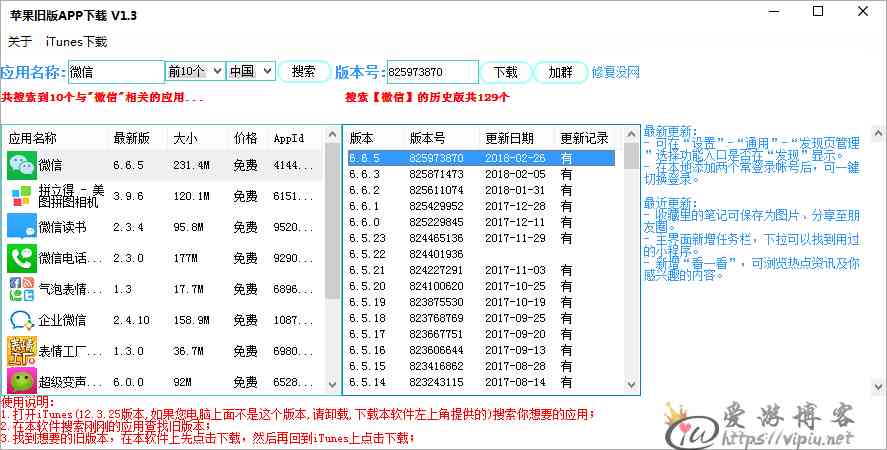Select the 微信读书 app icon
This screenshot has width=887, height=450.
pos(22,227)
